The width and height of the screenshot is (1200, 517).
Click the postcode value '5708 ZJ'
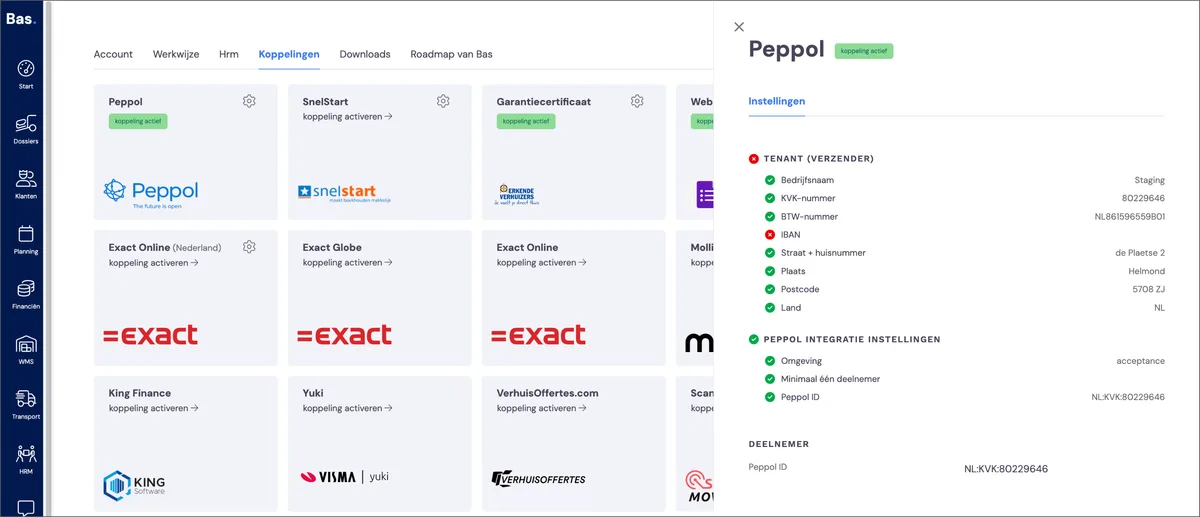pos(1148,289)
